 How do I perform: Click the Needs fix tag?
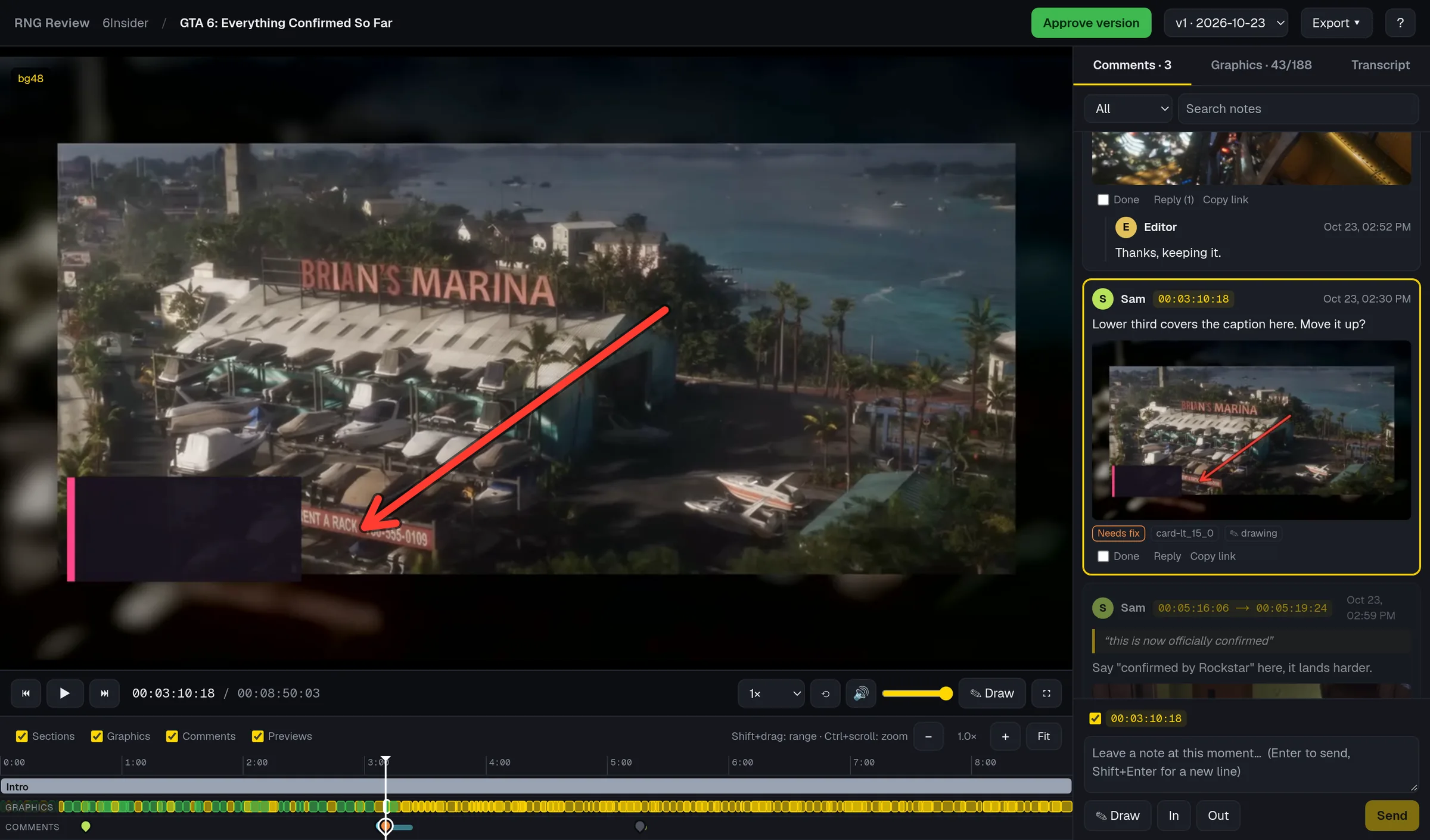point(1118,533)
